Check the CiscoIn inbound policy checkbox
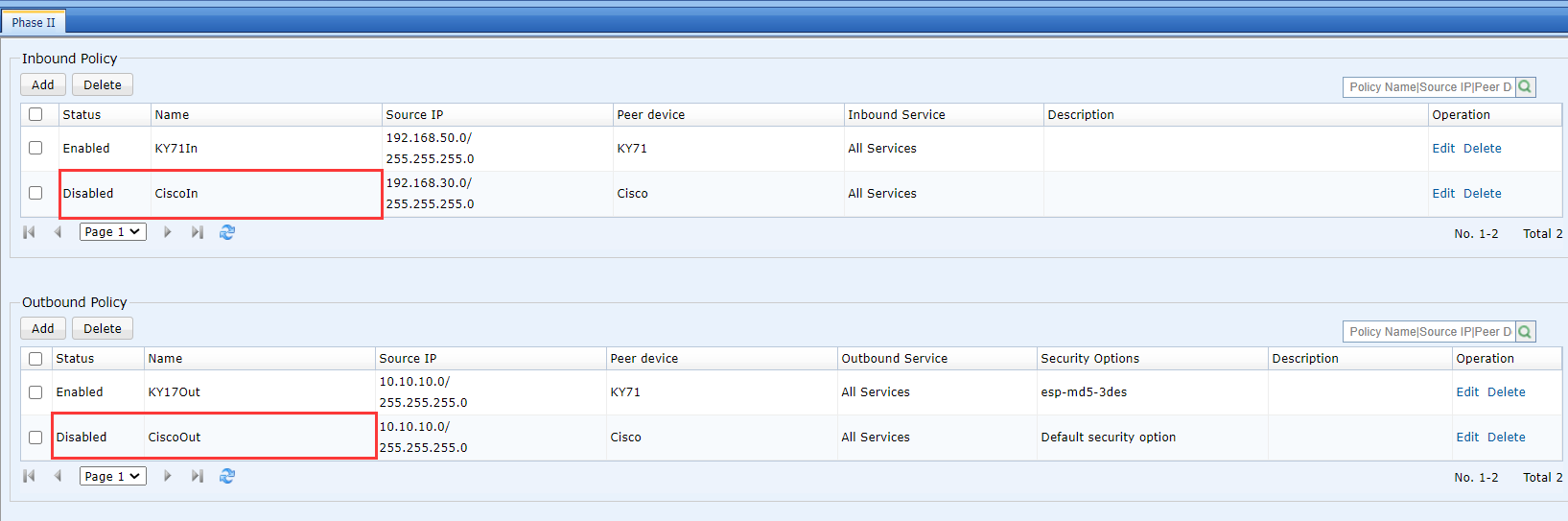Viewport: 1568px width, 521px height. click(35, 193)
